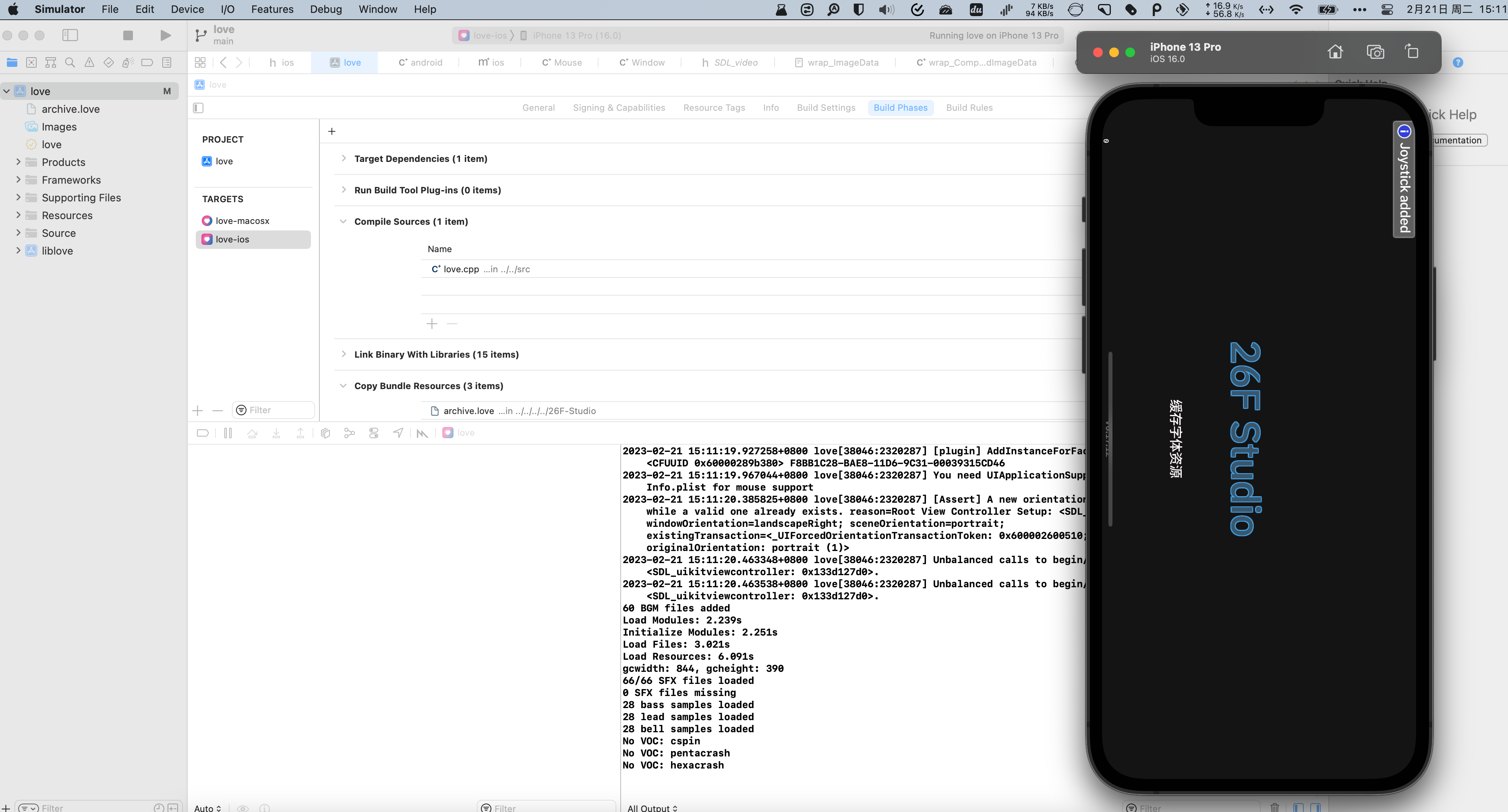Change console output with All Output selector
The image size is (1508, 812).
tap(652, 808)
